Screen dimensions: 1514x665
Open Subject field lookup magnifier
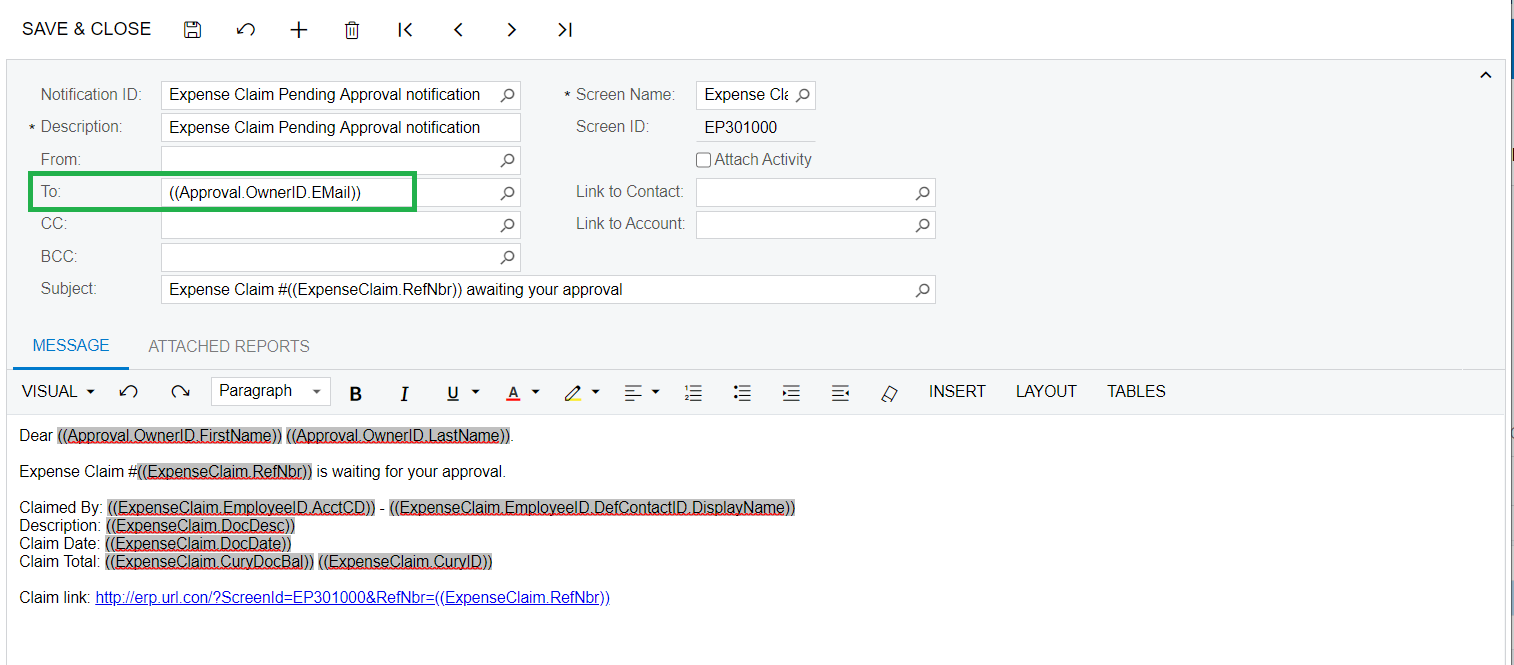tap(923, 290)
